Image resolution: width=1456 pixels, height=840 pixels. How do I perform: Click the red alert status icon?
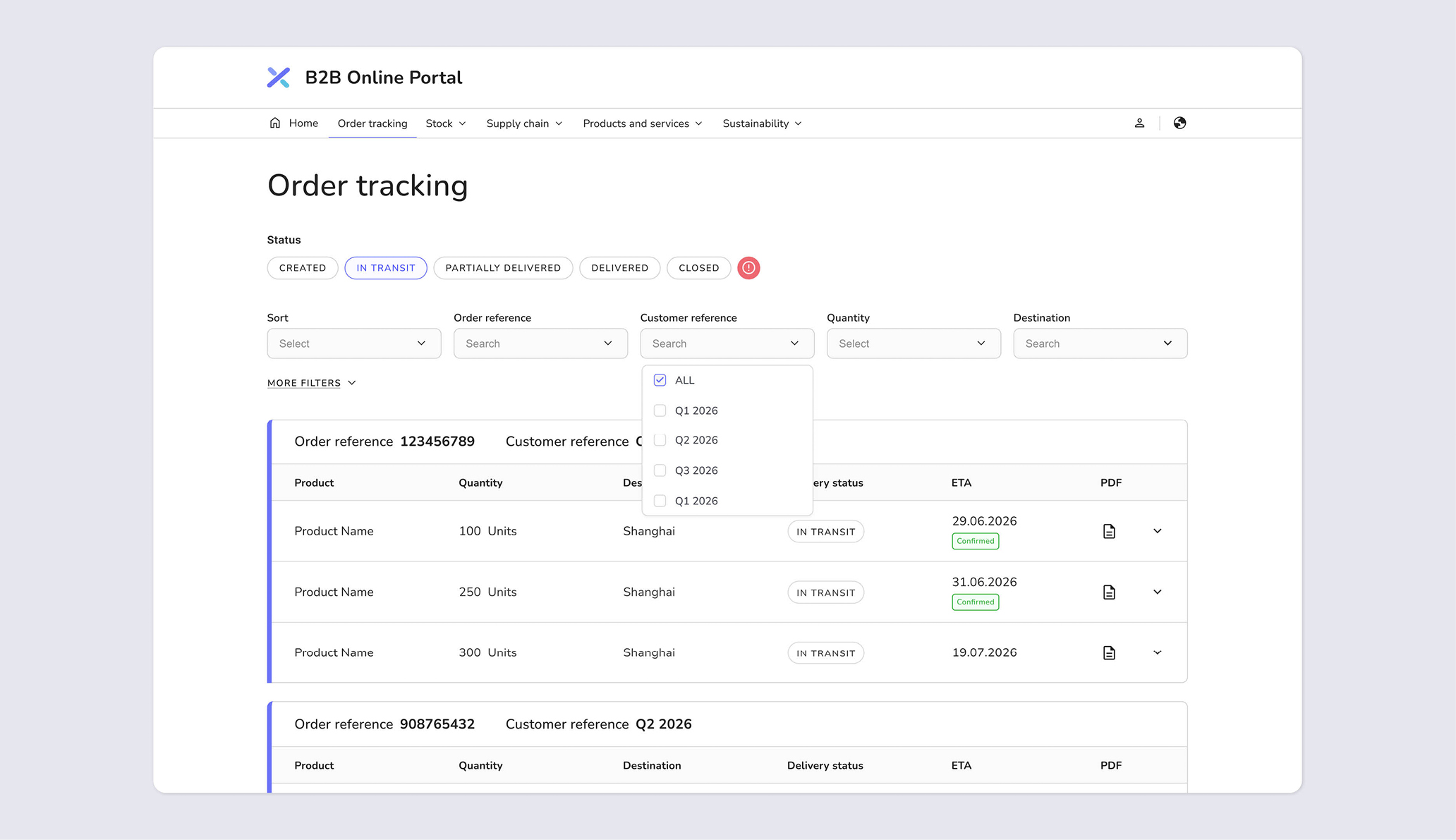coord(748,268)
